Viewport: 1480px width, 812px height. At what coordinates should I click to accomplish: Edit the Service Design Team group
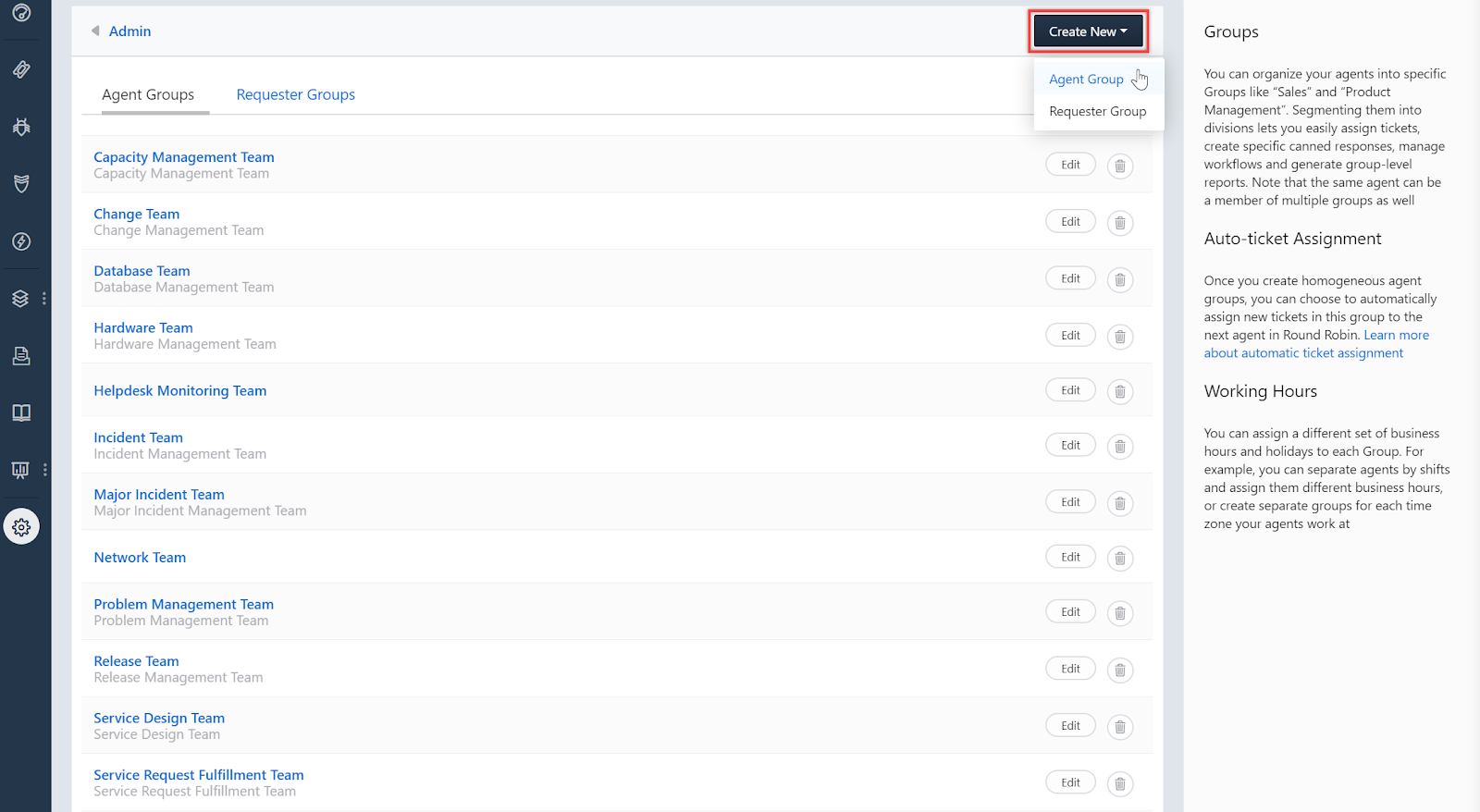1070,726
